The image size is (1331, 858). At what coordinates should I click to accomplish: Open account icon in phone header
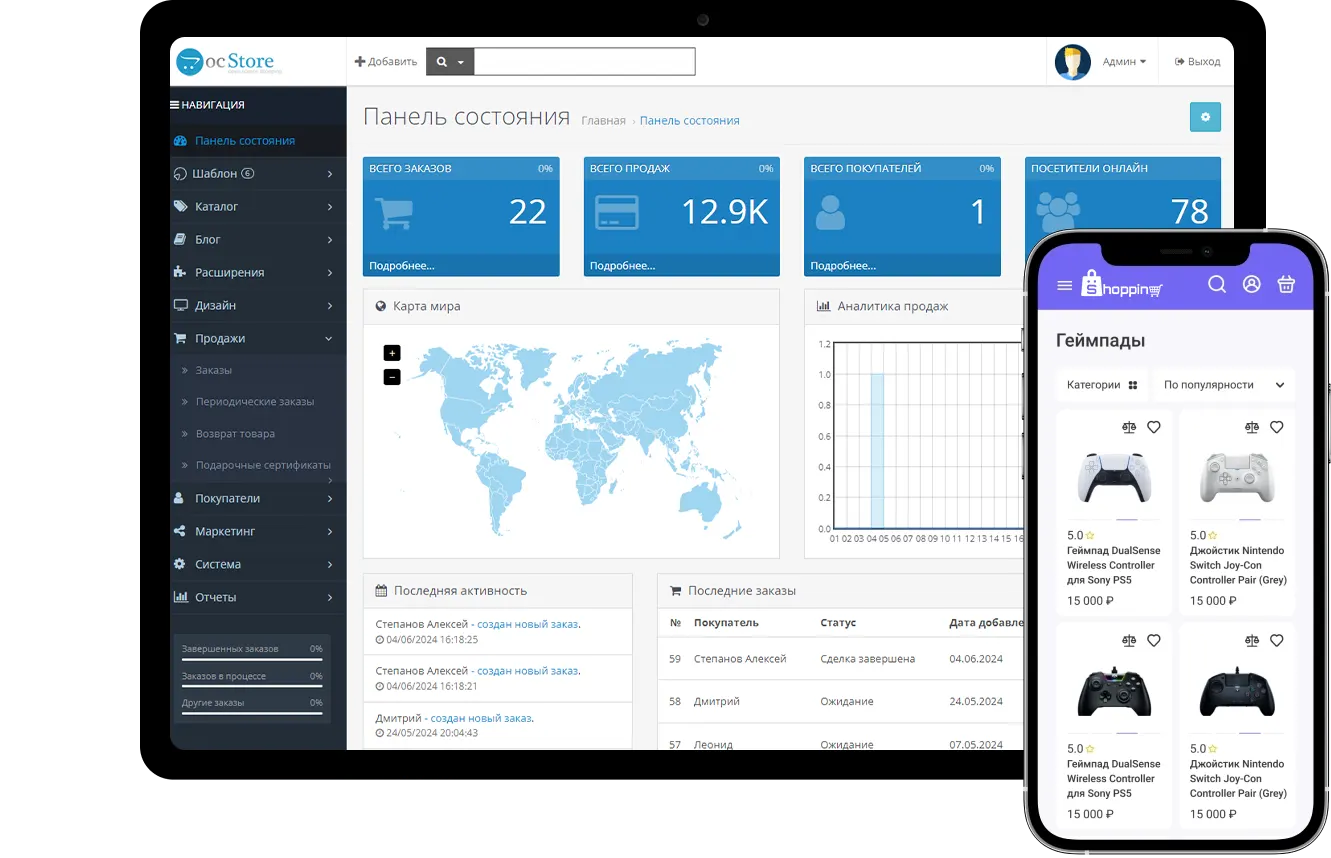click(x=1251, y=284)
